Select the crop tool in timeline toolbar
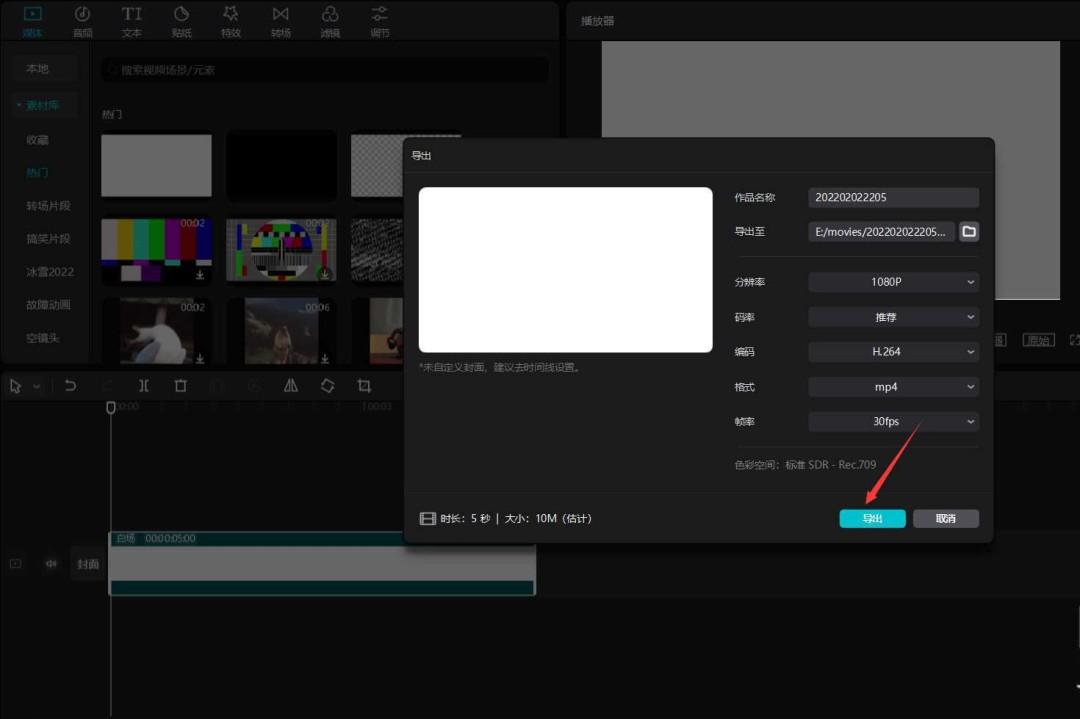Viewport: 1080px width, 719px height. (364, 386)
